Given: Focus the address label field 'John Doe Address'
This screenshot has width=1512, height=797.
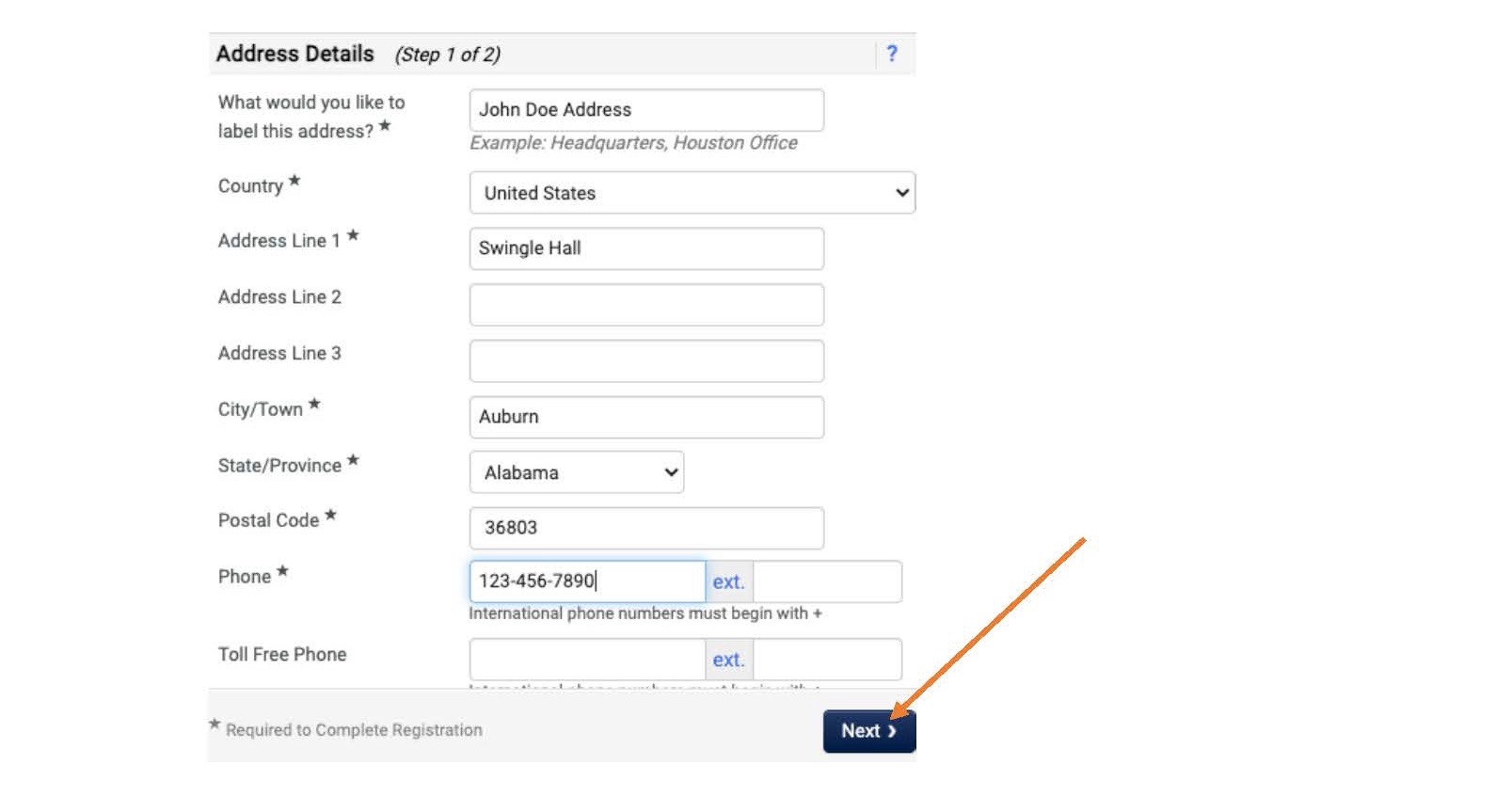Looking at the screenshot, I should point(646,110).
